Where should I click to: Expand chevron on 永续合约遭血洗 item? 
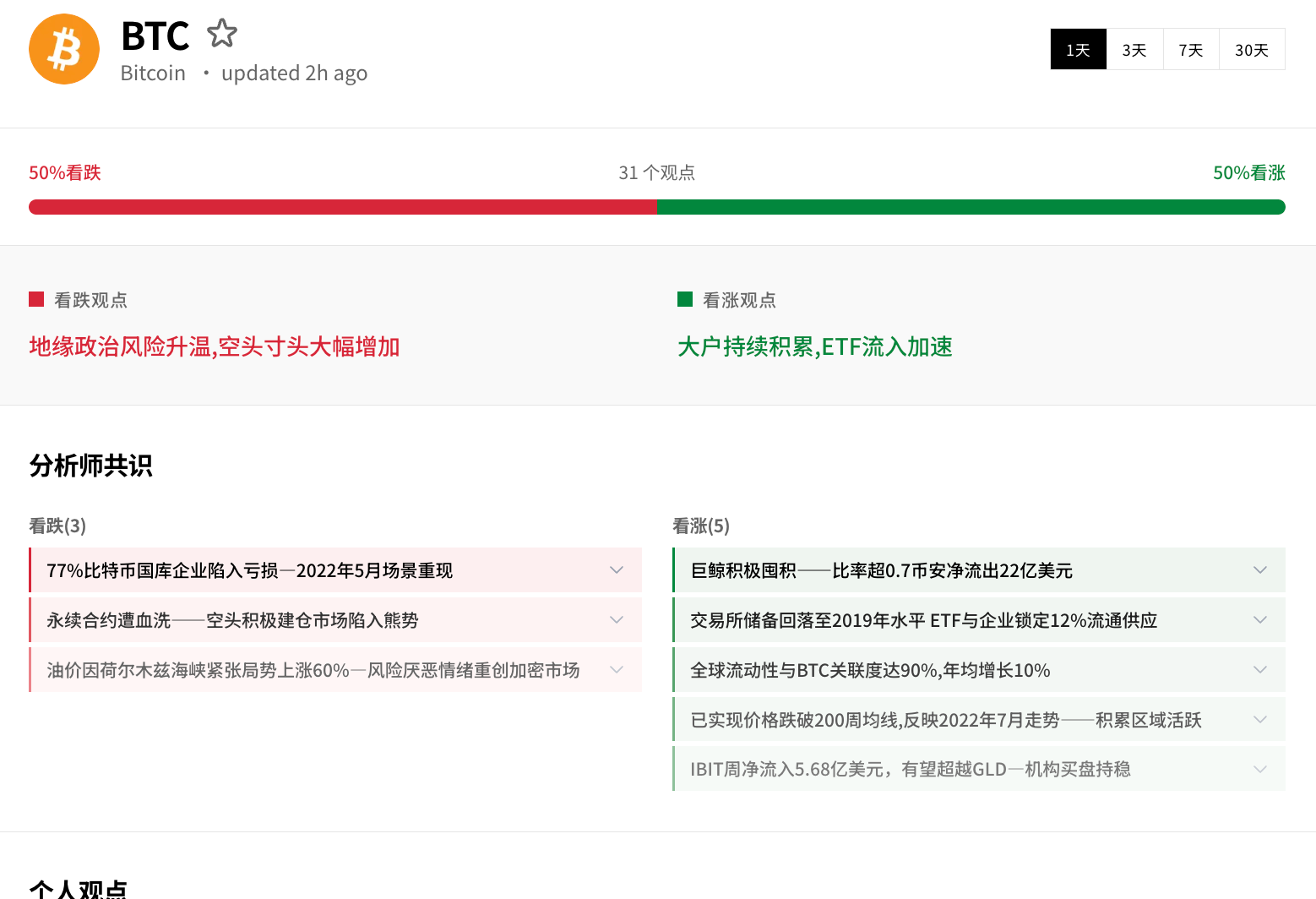point(617,620)
